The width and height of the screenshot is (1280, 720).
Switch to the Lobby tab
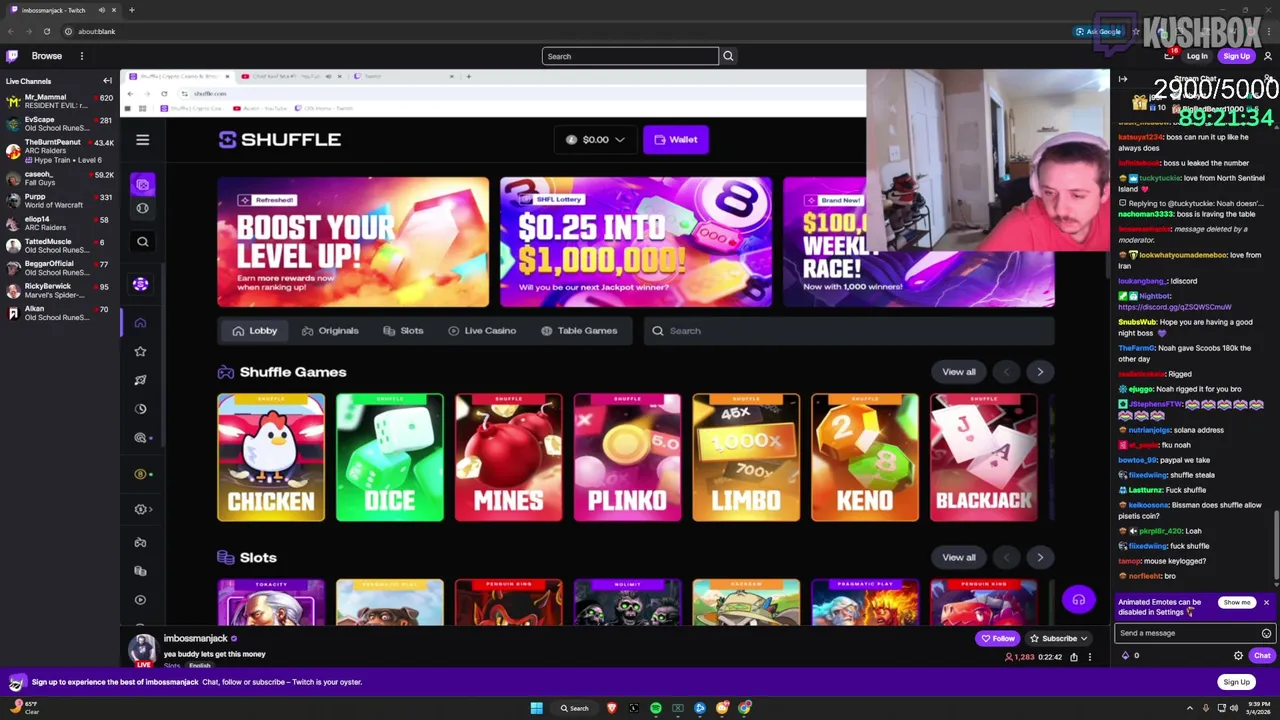(x=254, y=331)
